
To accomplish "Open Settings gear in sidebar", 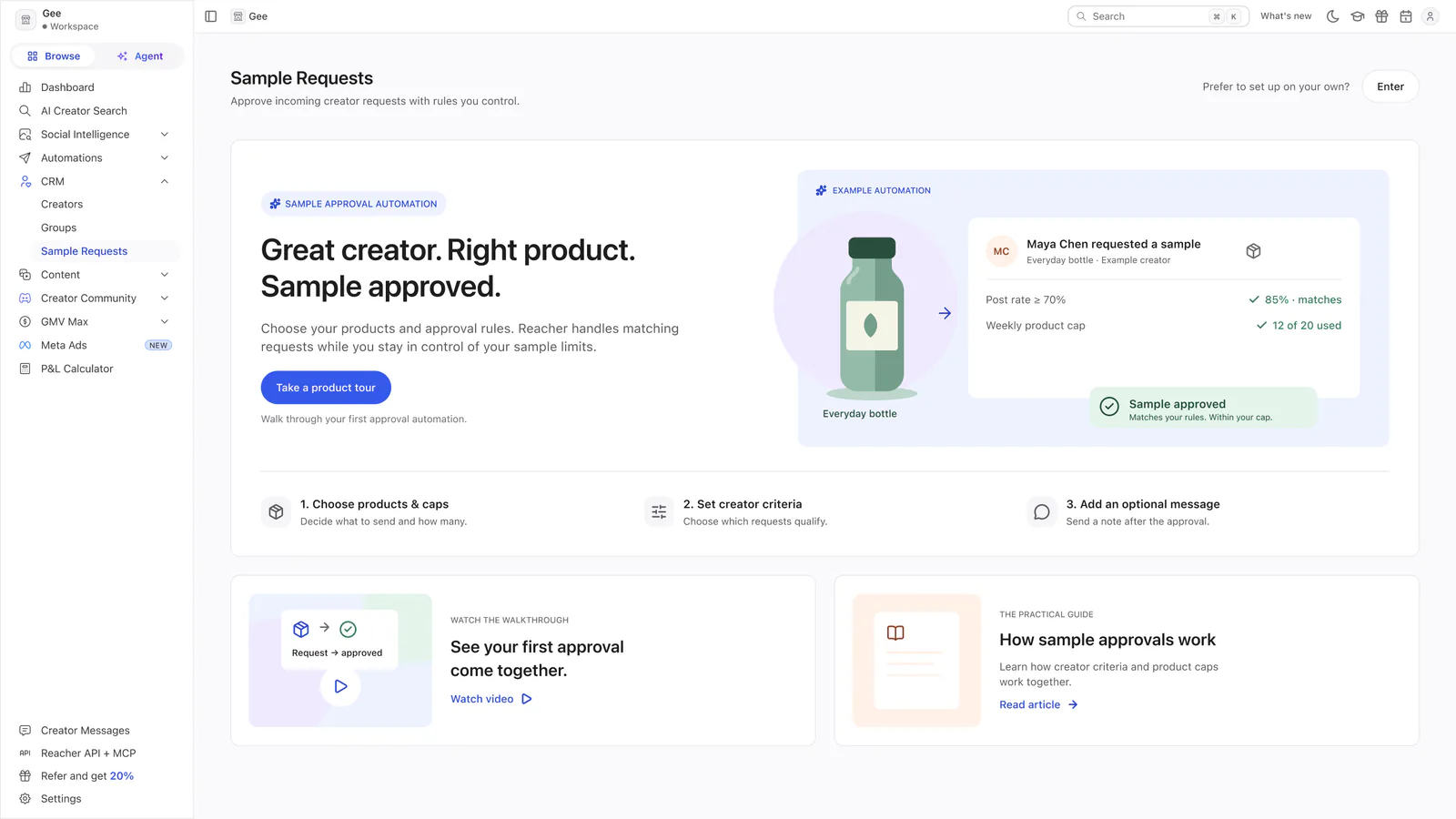I will (x=25, y=799).
